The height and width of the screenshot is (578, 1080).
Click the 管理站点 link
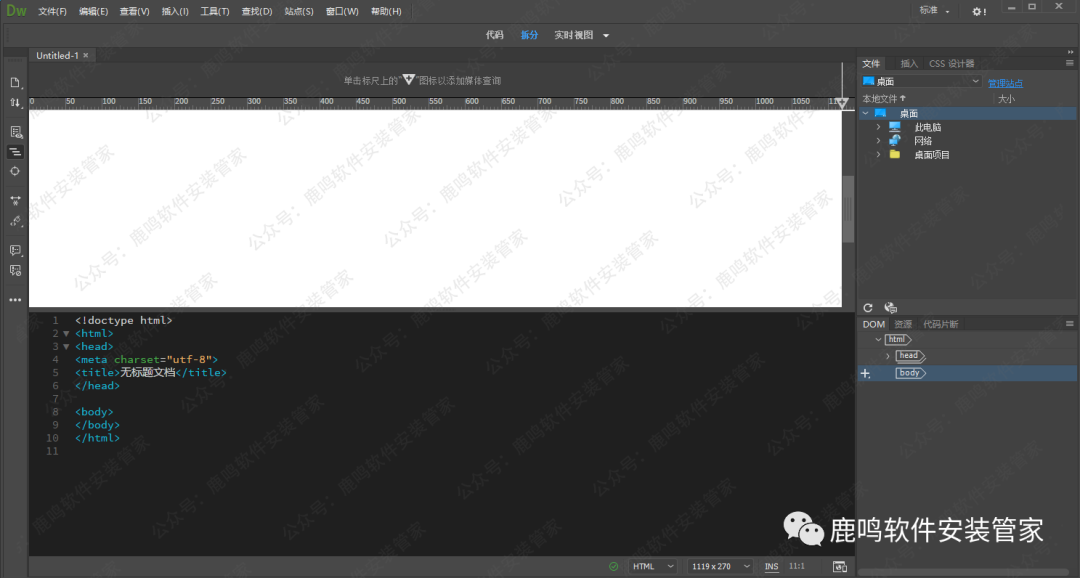click(x=1005, y=82)
